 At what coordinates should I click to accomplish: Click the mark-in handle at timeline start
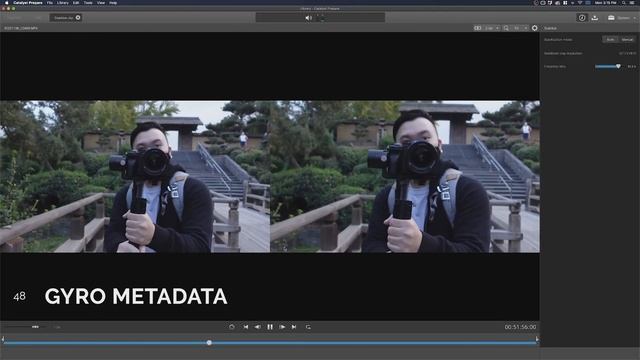[x=3, y=339]
